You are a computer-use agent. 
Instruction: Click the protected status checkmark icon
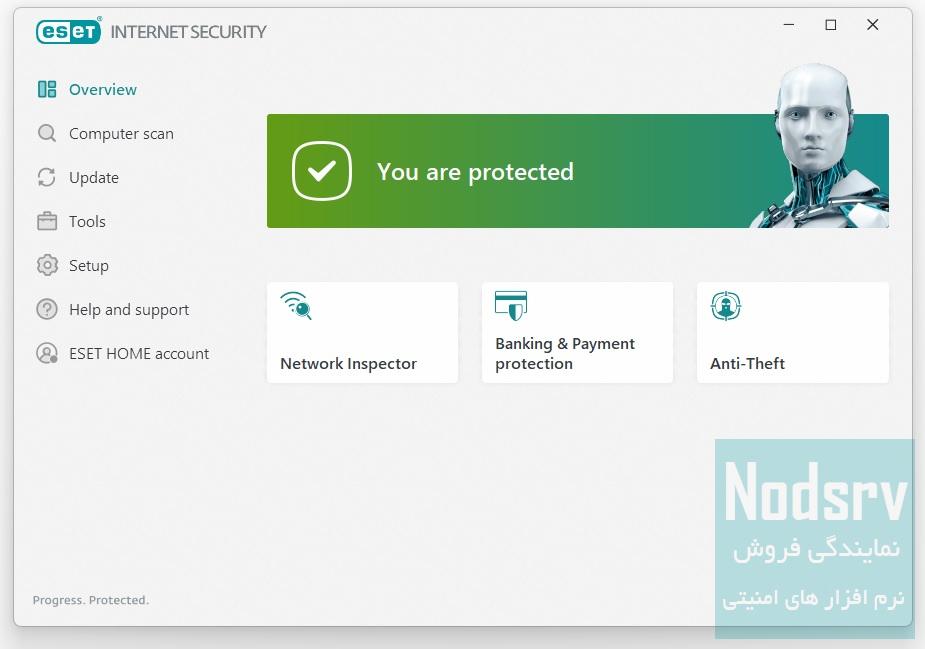pos(322,171)
